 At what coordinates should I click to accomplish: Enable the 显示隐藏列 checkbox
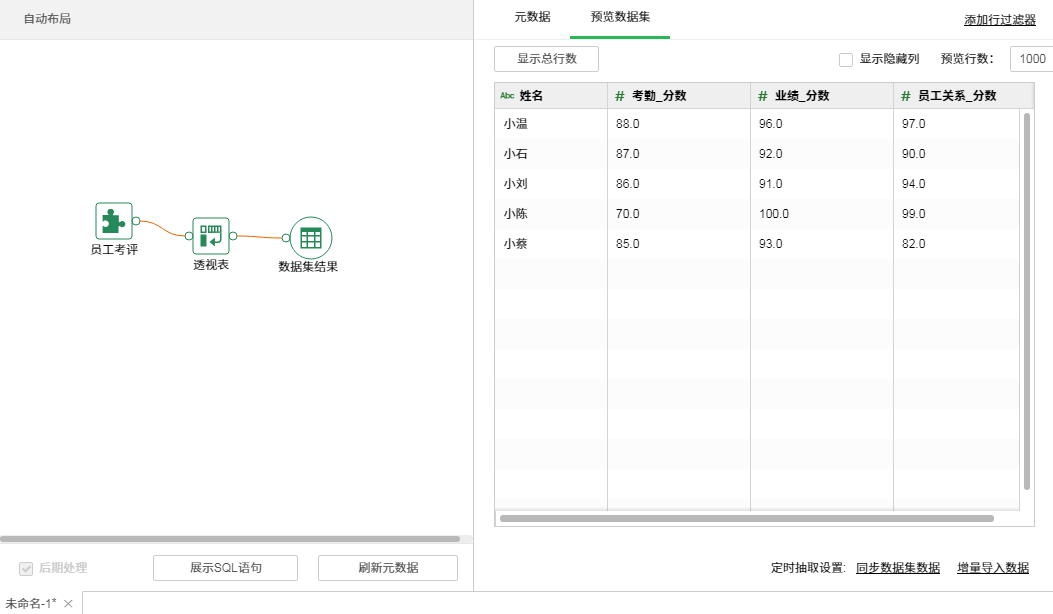point(846,60)
